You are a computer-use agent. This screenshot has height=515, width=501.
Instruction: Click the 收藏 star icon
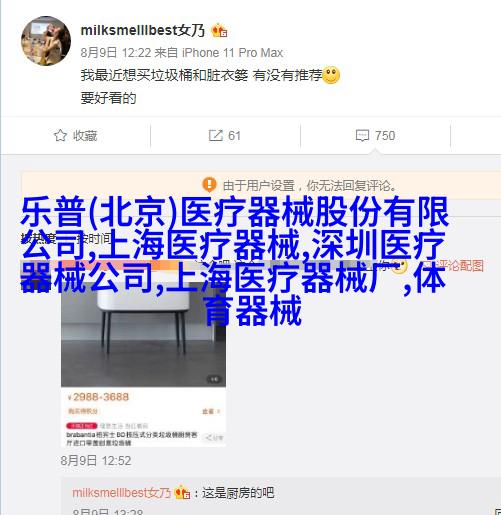60,135
